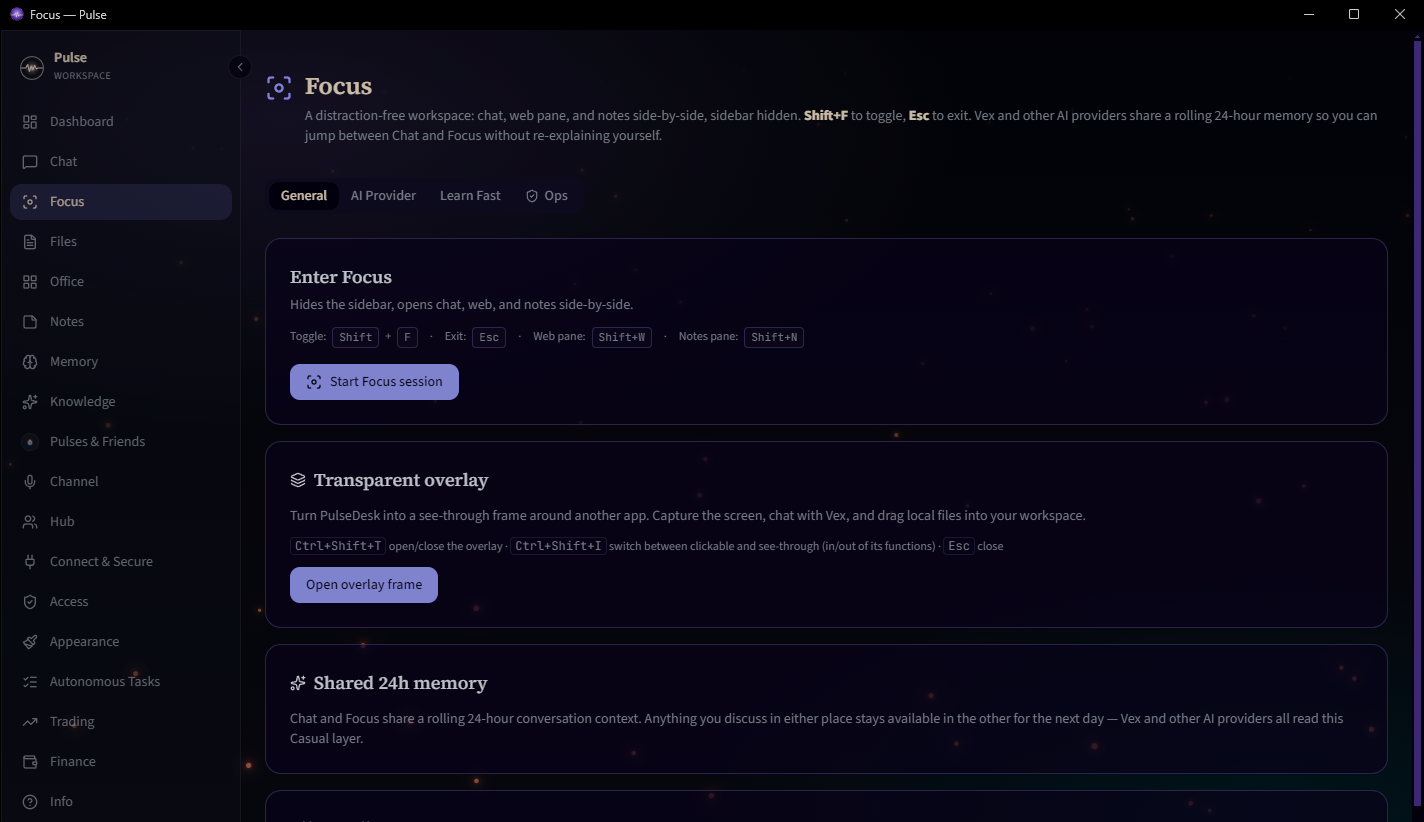Image resolution: width=1424 pixels, height=822 pixels.
Task: Click the Pulse workspace logo
Action: tap(32, 67)
